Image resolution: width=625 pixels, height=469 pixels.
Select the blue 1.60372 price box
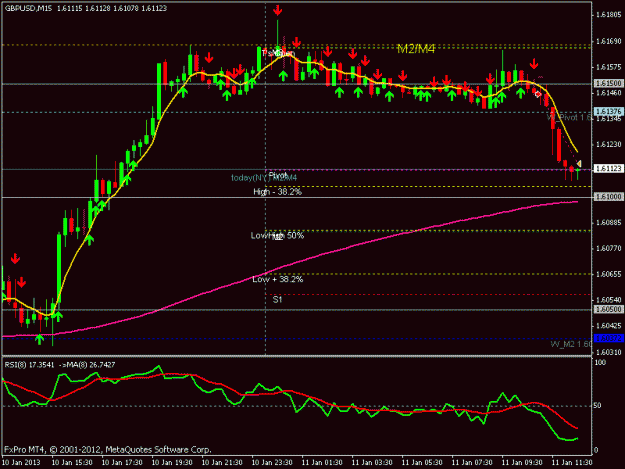point(608,338)
